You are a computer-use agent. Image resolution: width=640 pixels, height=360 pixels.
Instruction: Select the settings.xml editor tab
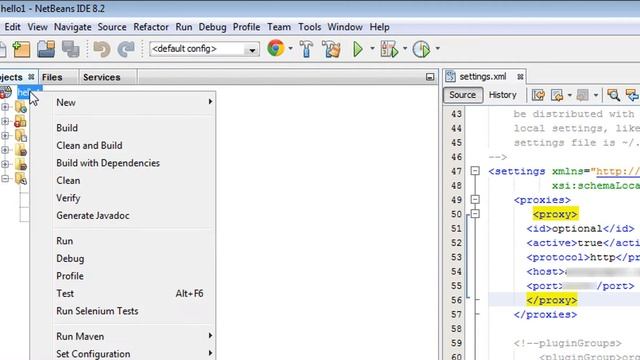[482, 76]
